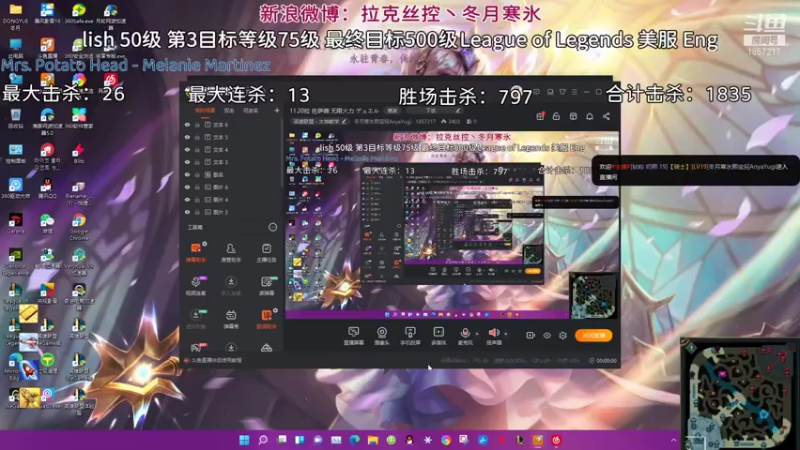This screenshot has width=800, height=450.
Task: Open the 主播任务 tool
Action: click(266, 252)
